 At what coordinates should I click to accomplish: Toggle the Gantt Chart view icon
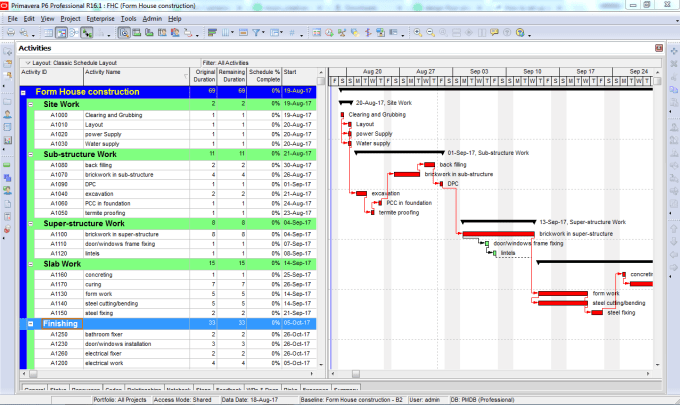61,33
